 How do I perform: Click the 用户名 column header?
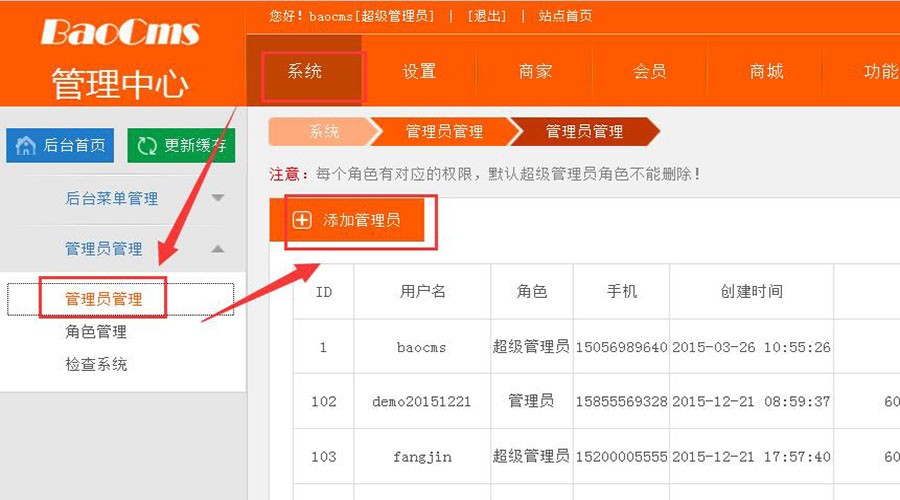tap(422, 292)
